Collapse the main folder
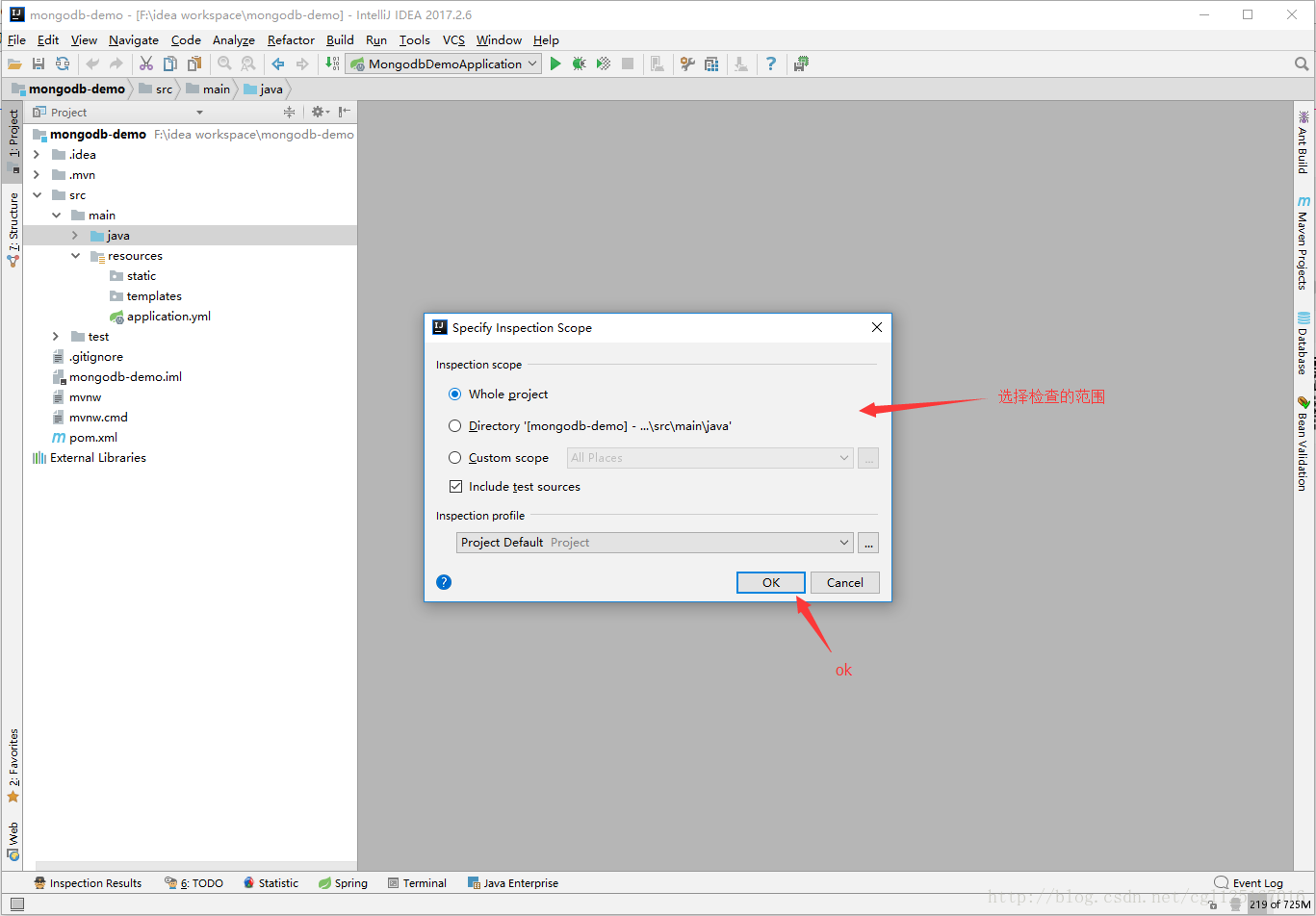Screen dimensions: 1316x916 [56, 216]
